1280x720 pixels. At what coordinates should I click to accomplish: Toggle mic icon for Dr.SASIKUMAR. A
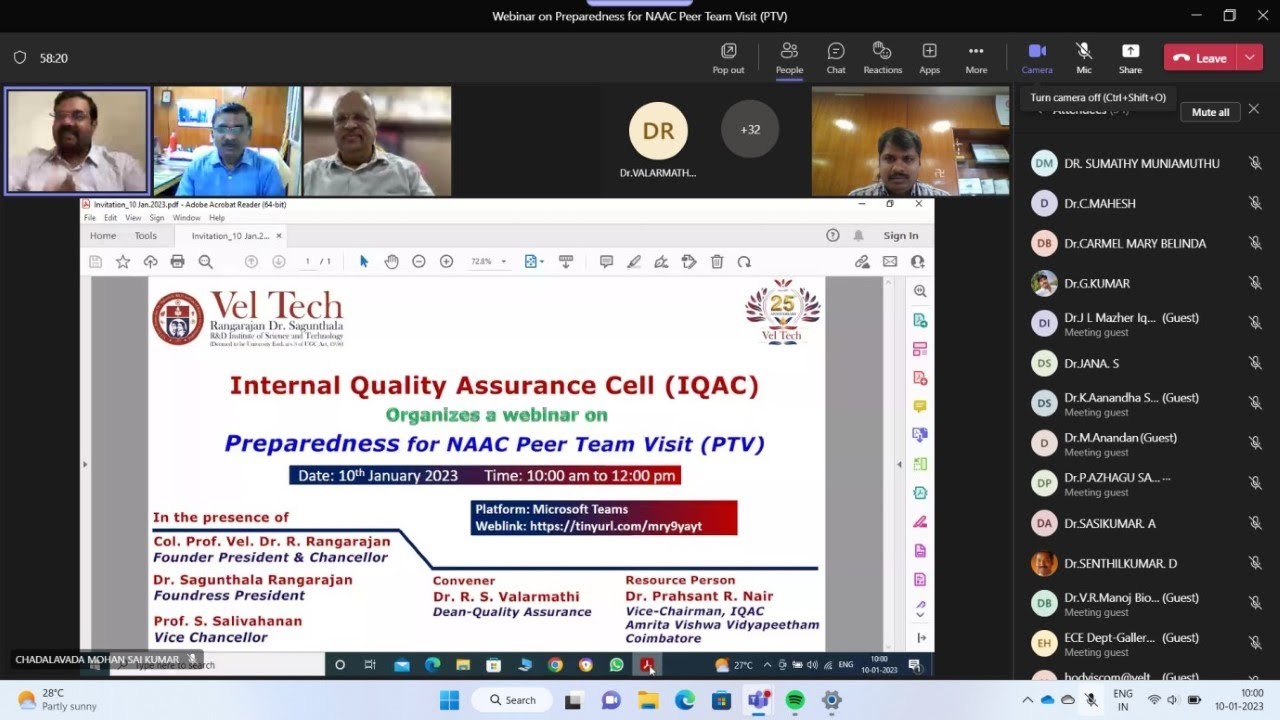tap(1255, 523)
